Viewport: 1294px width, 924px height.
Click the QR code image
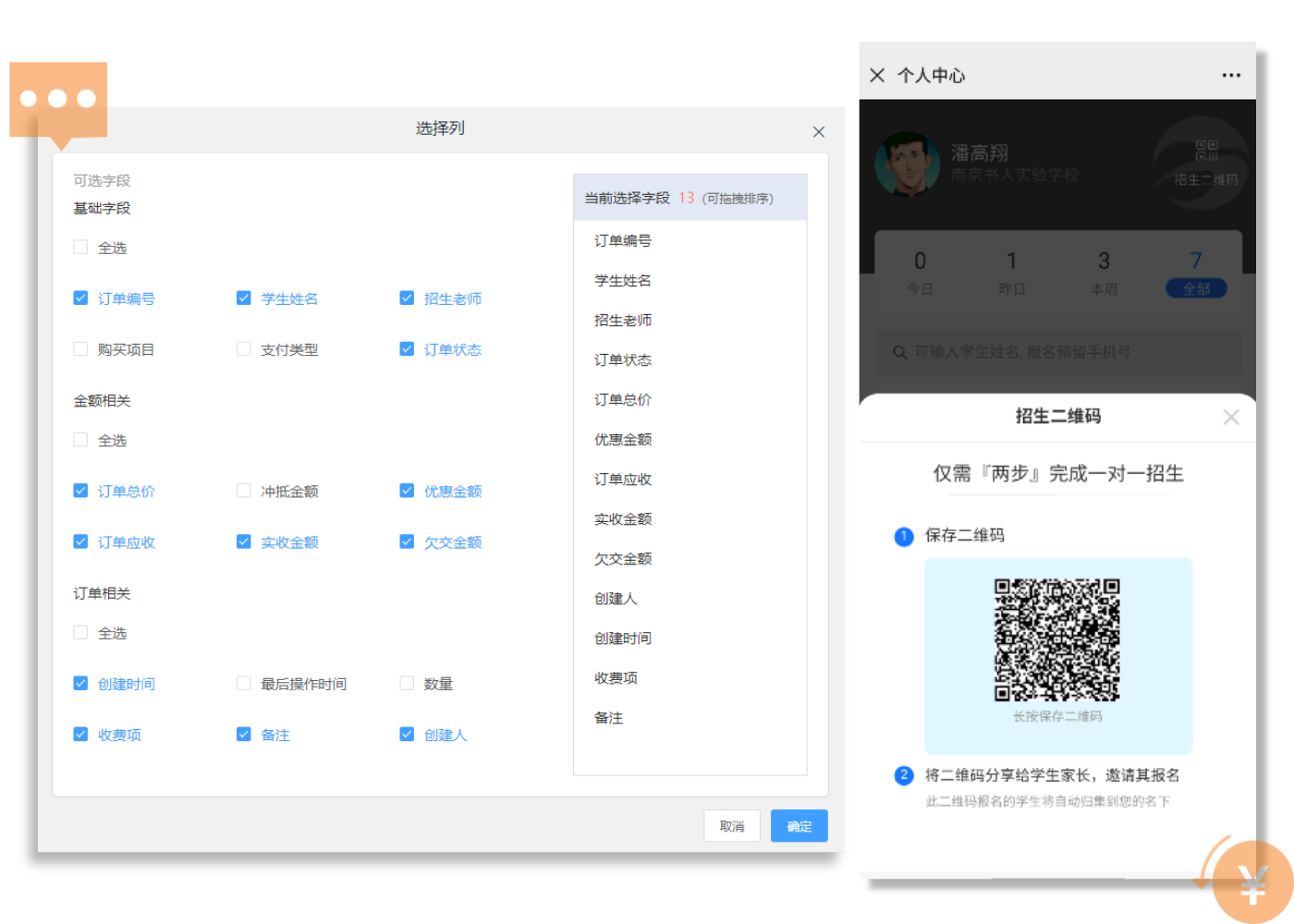(x=1056, y=639)
